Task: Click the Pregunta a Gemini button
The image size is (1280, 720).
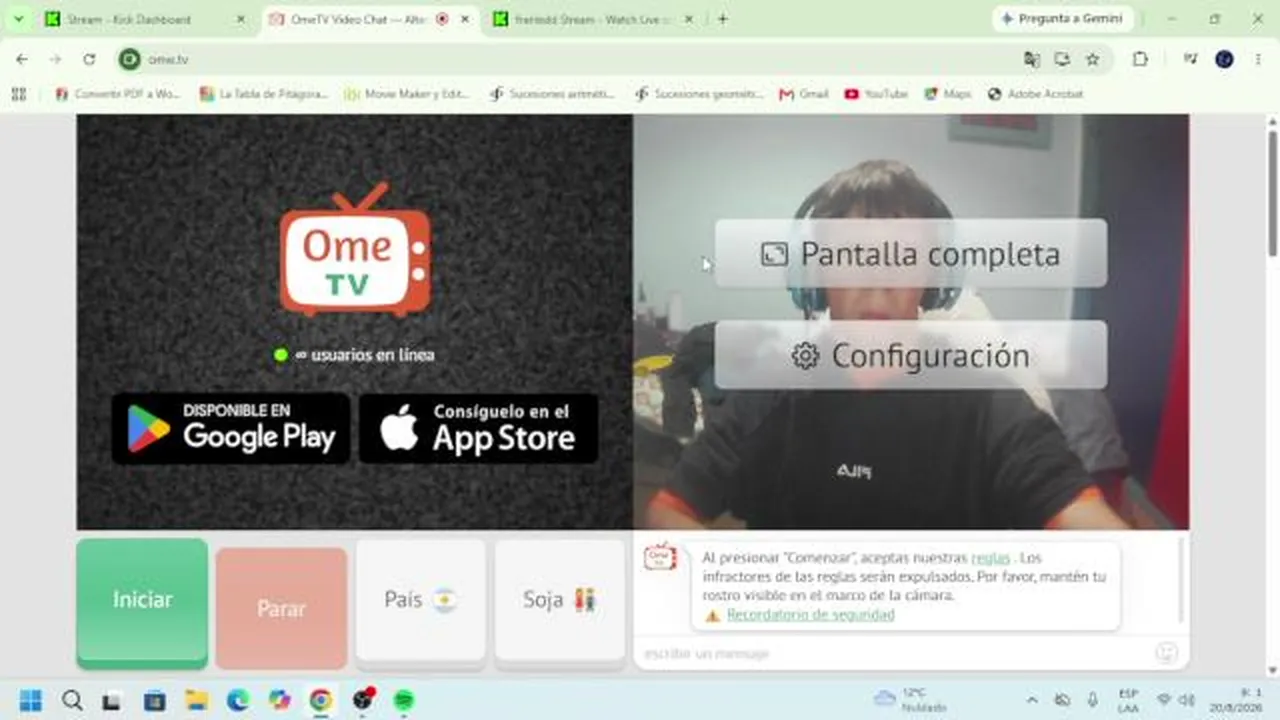Action: (1063, 19)
